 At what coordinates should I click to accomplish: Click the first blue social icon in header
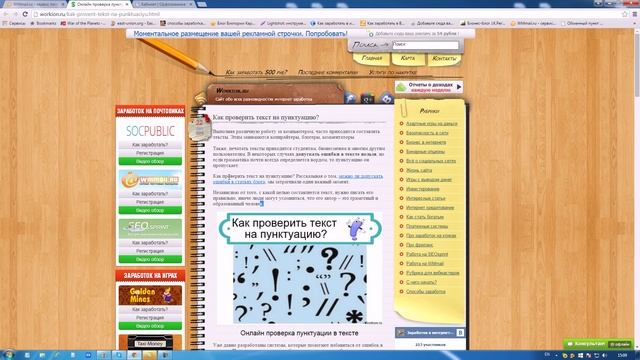(350, 98)
